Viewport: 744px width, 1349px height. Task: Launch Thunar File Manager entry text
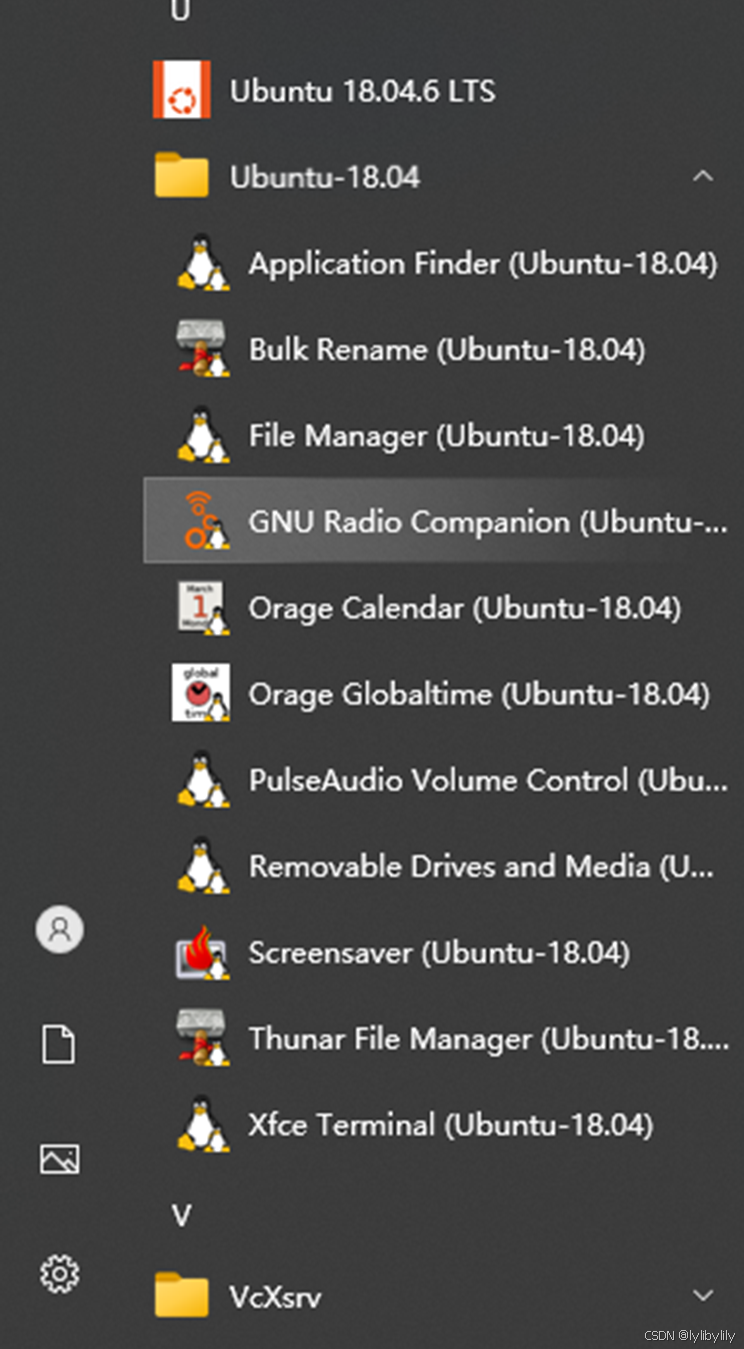pyautogui.click(x=489, y=1039)
